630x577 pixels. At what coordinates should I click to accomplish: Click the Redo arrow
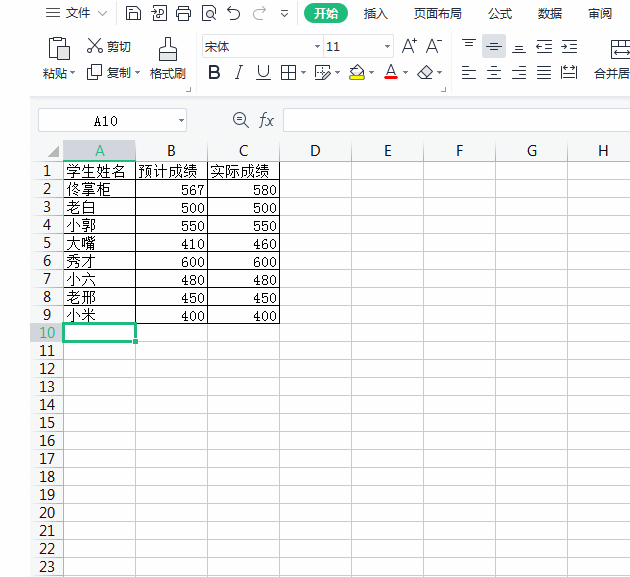pos(259,13)
